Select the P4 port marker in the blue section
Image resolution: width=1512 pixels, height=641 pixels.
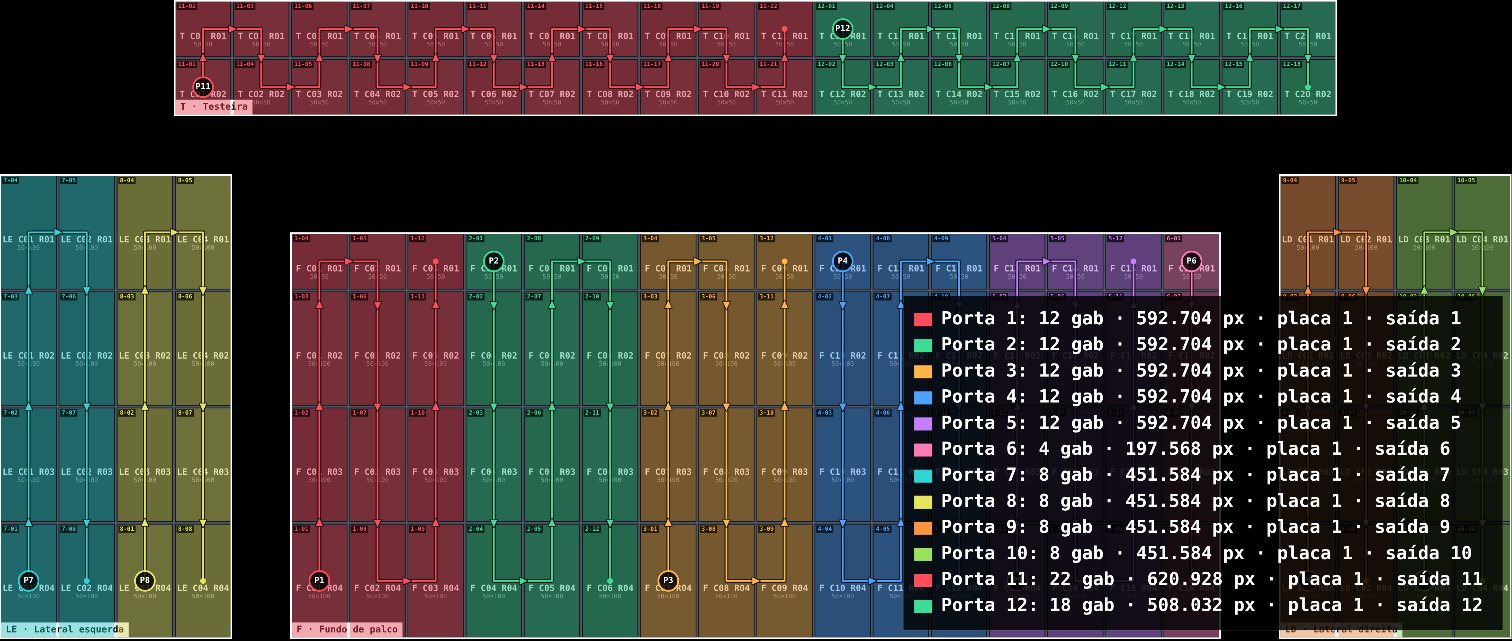[x=842, y=262]
